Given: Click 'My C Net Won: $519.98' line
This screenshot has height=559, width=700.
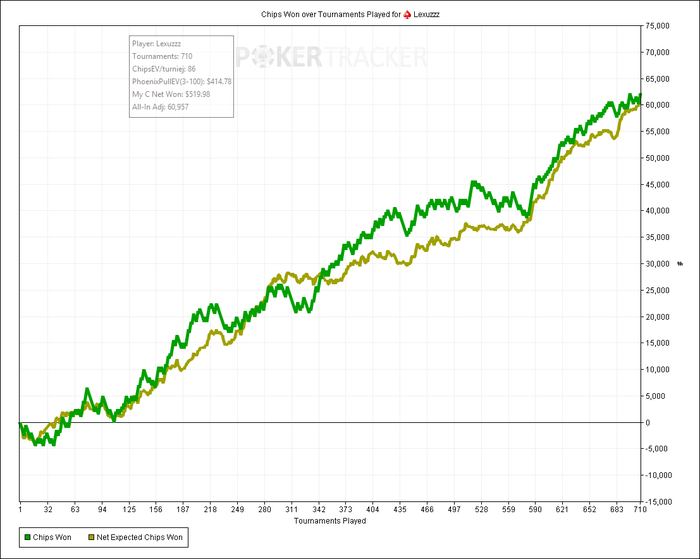Looking at the screenshot, I should 171,94.
